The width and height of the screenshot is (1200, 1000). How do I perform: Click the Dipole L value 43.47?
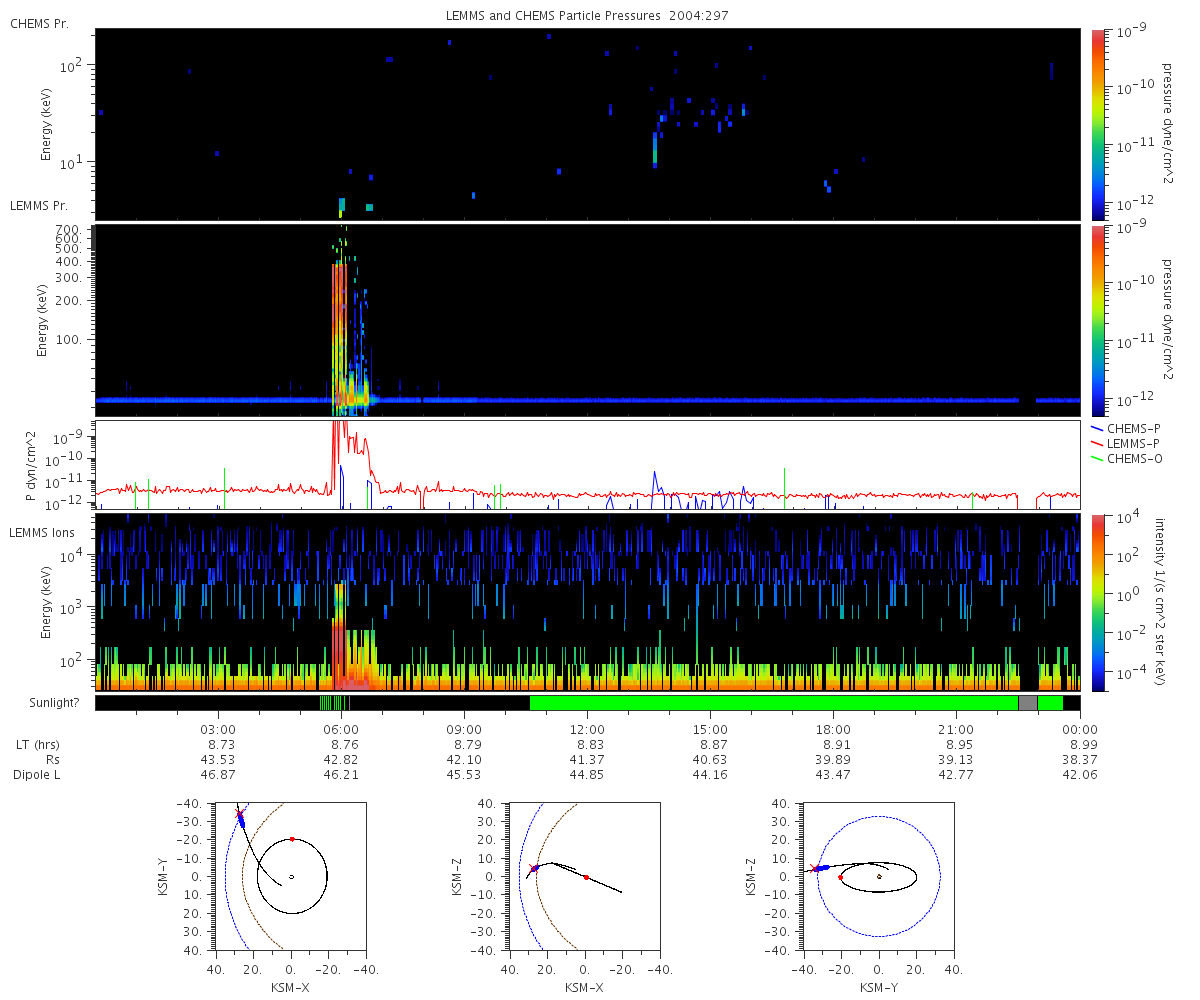tap(833, 775)
